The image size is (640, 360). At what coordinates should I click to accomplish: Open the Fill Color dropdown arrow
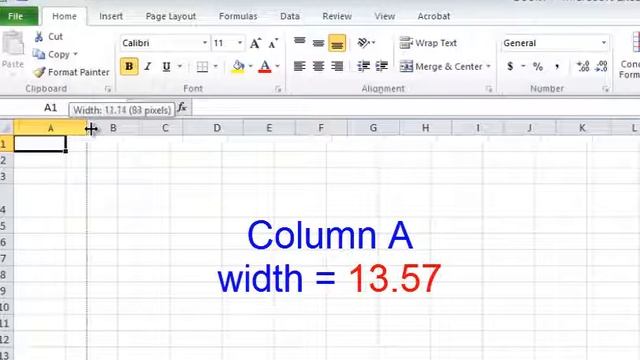[x=251, y=66]
